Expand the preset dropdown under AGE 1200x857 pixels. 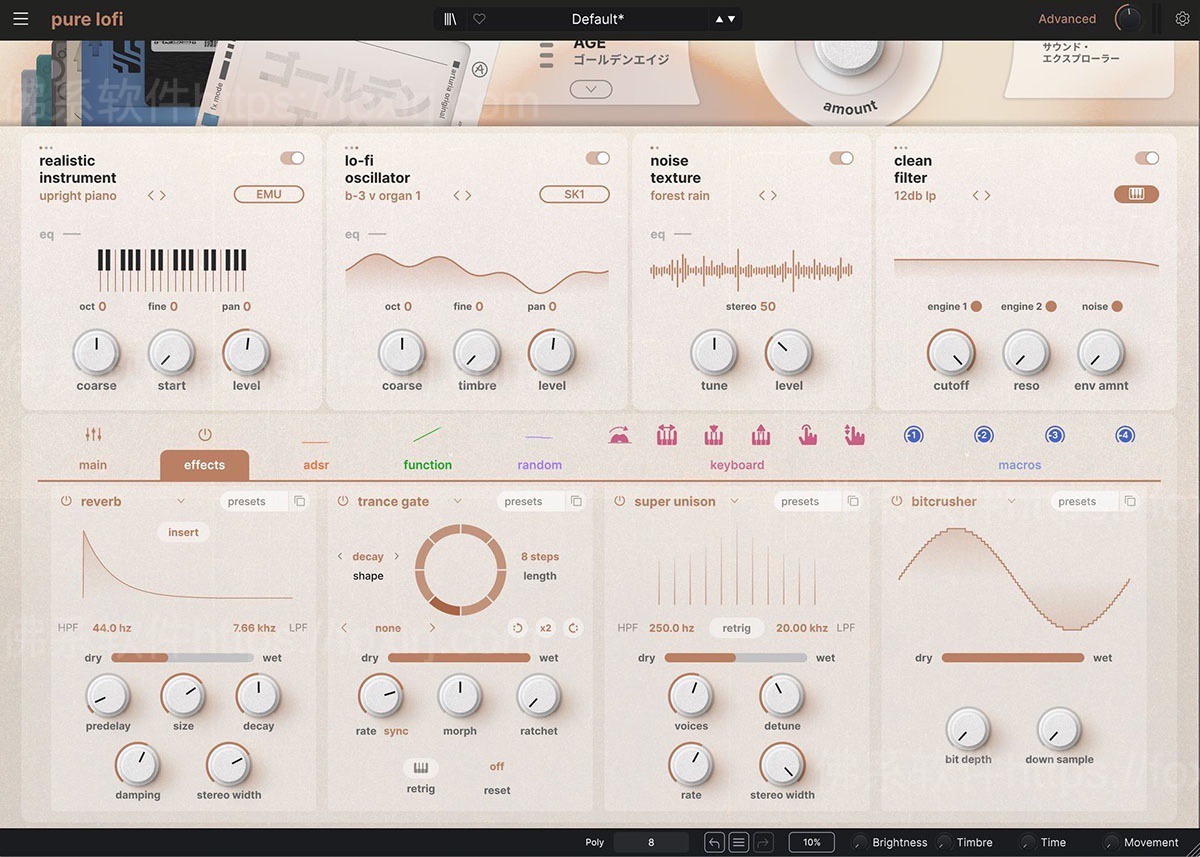tap(590, 88)
